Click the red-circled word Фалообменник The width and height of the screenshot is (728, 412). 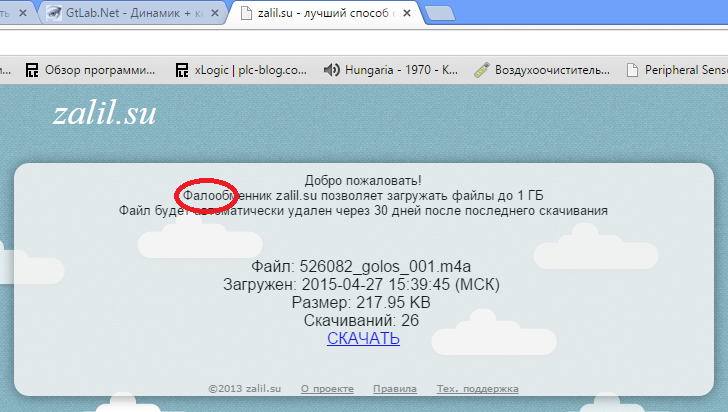click(x=207, y=194)
